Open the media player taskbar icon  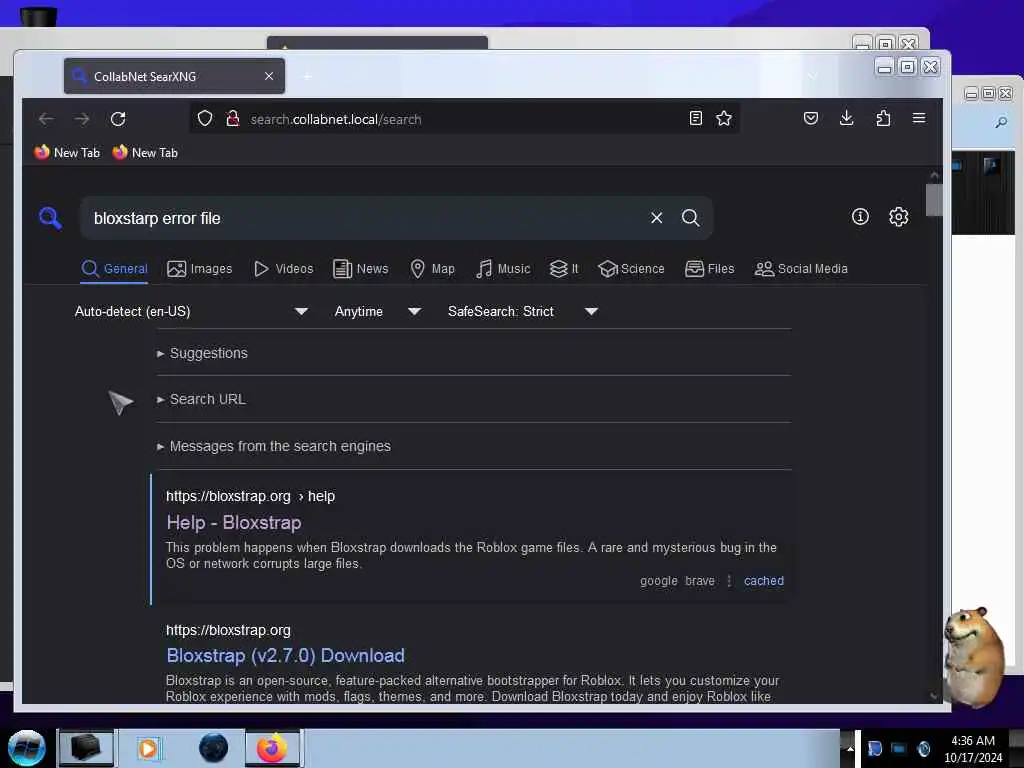pyautogui.click(x=148, y=748)
